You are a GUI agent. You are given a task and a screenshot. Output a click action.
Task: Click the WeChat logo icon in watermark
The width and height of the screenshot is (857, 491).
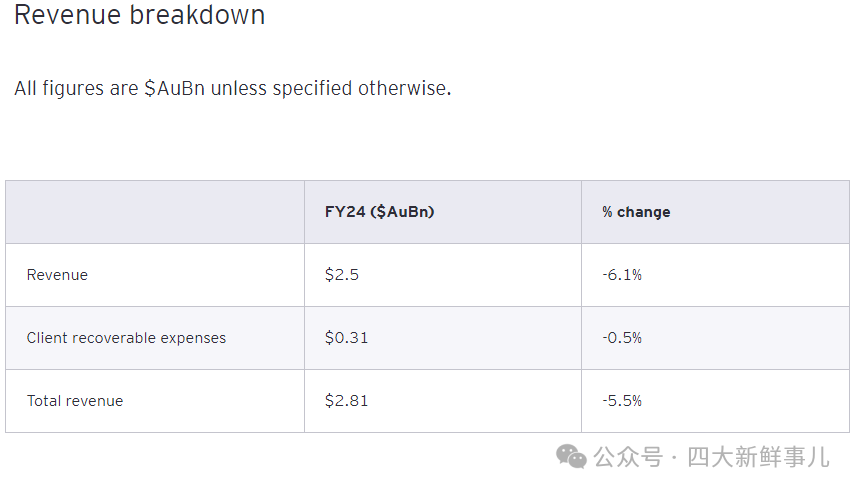(x=571, y=457)
